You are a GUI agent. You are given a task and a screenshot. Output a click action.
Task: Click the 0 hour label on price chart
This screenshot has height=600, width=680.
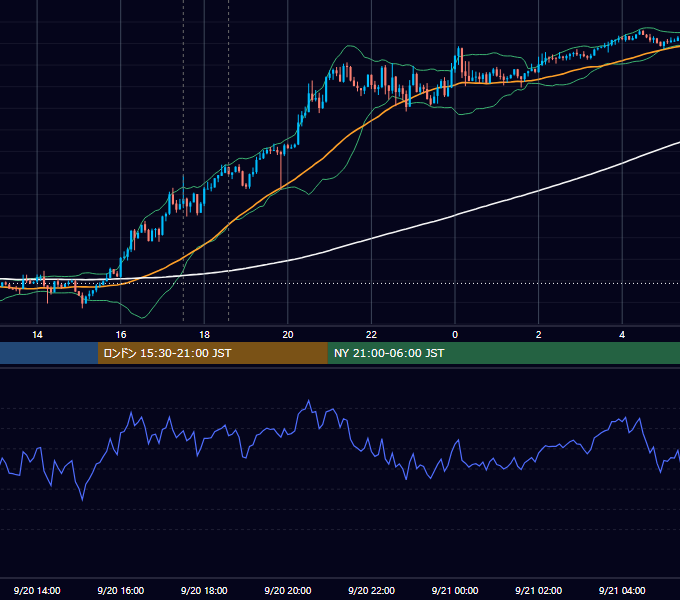click(455, 335)
